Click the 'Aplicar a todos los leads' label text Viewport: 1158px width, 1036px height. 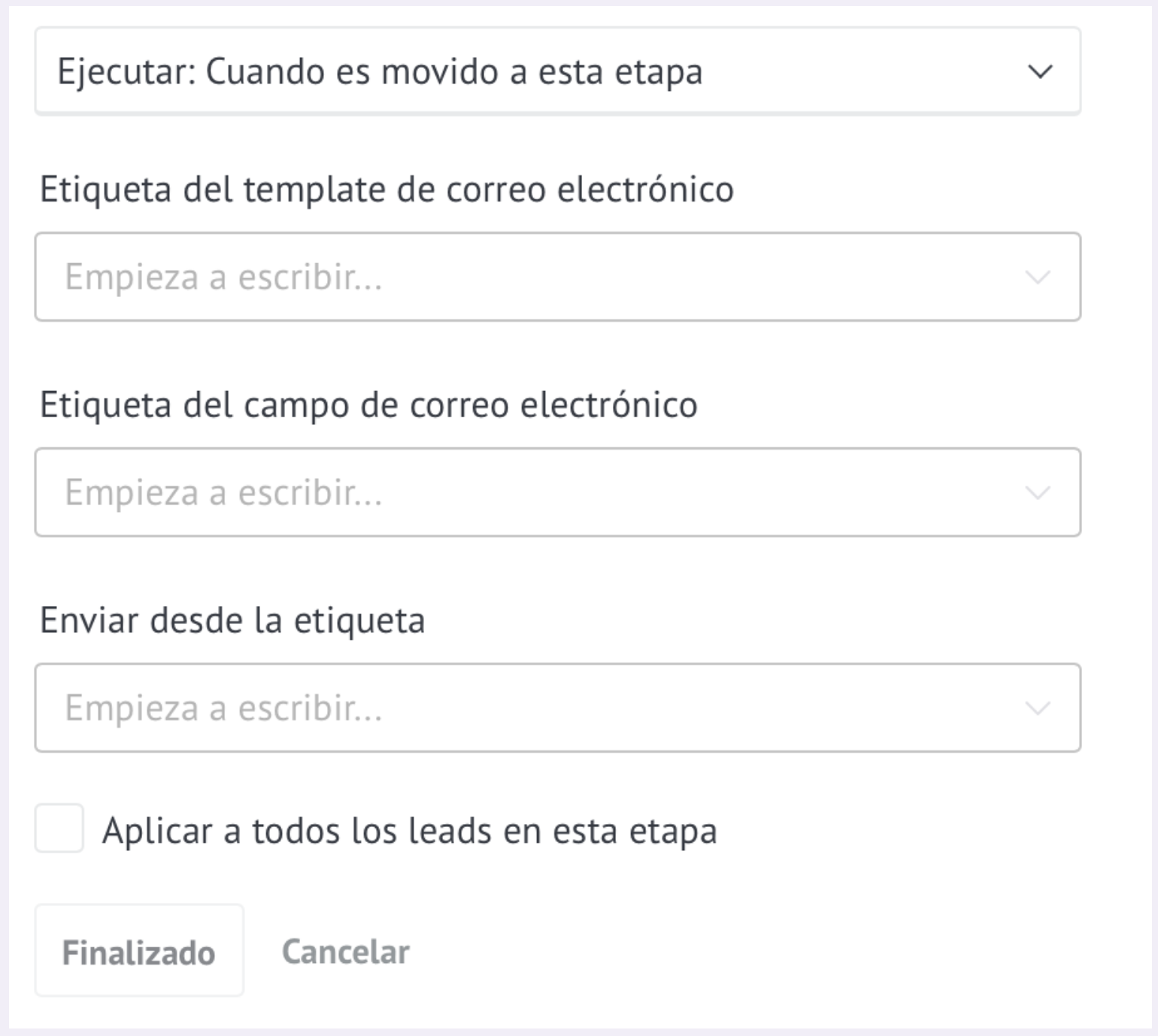point(409,831)
